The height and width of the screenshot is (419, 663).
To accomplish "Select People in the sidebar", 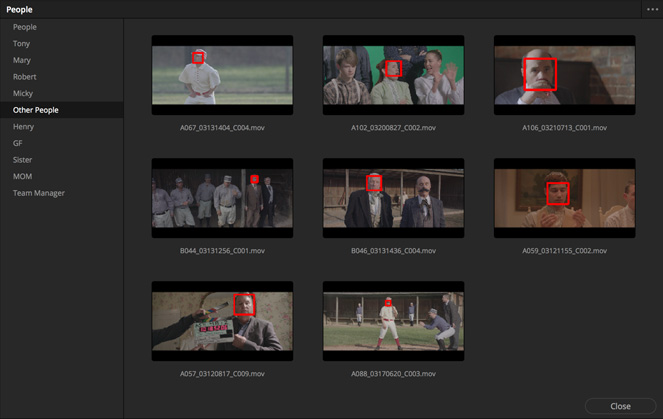I will point(25,27).
